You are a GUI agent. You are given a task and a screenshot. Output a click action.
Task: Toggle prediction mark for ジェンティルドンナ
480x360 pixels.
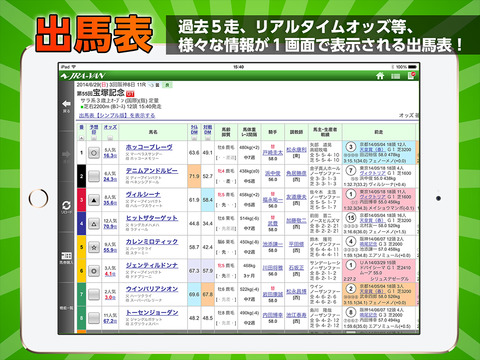tap(94, 271)
